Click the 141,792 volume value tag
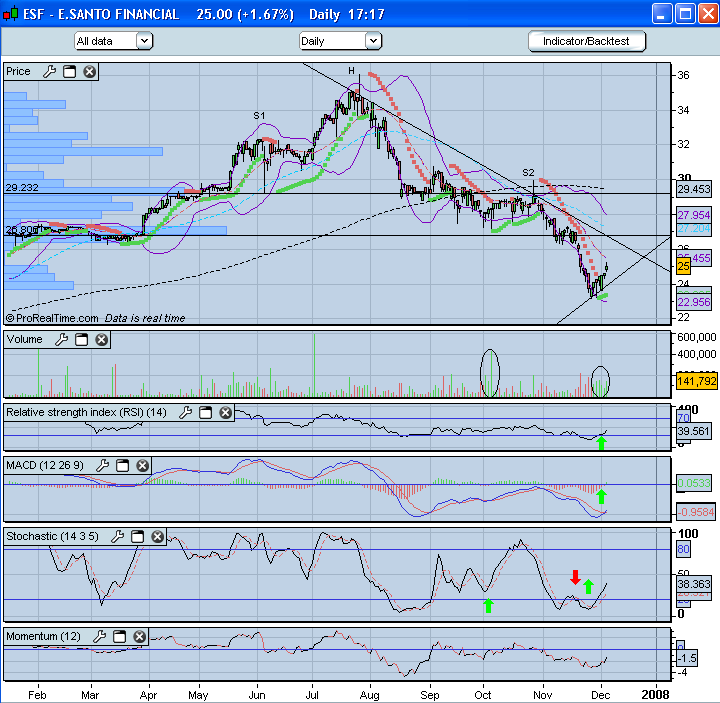This screenshot has height=703, width=720. [697, 381]
